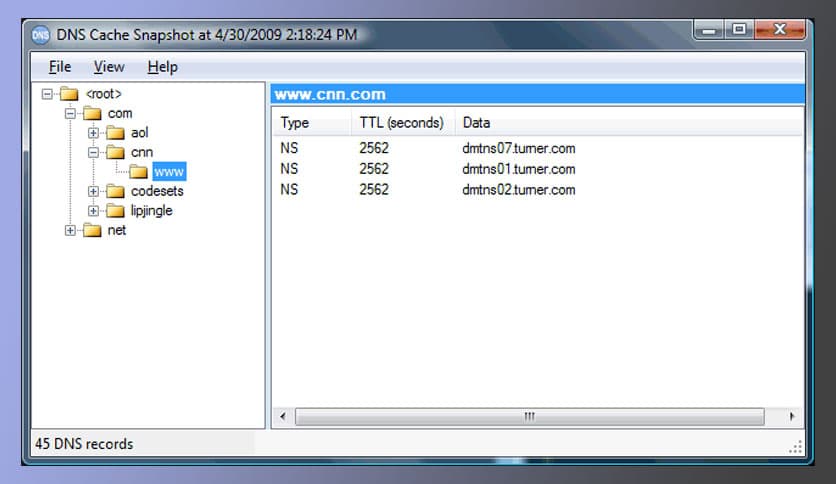Click the www folder icon
This screenshot has height=484, width=836.
[139, 172]
